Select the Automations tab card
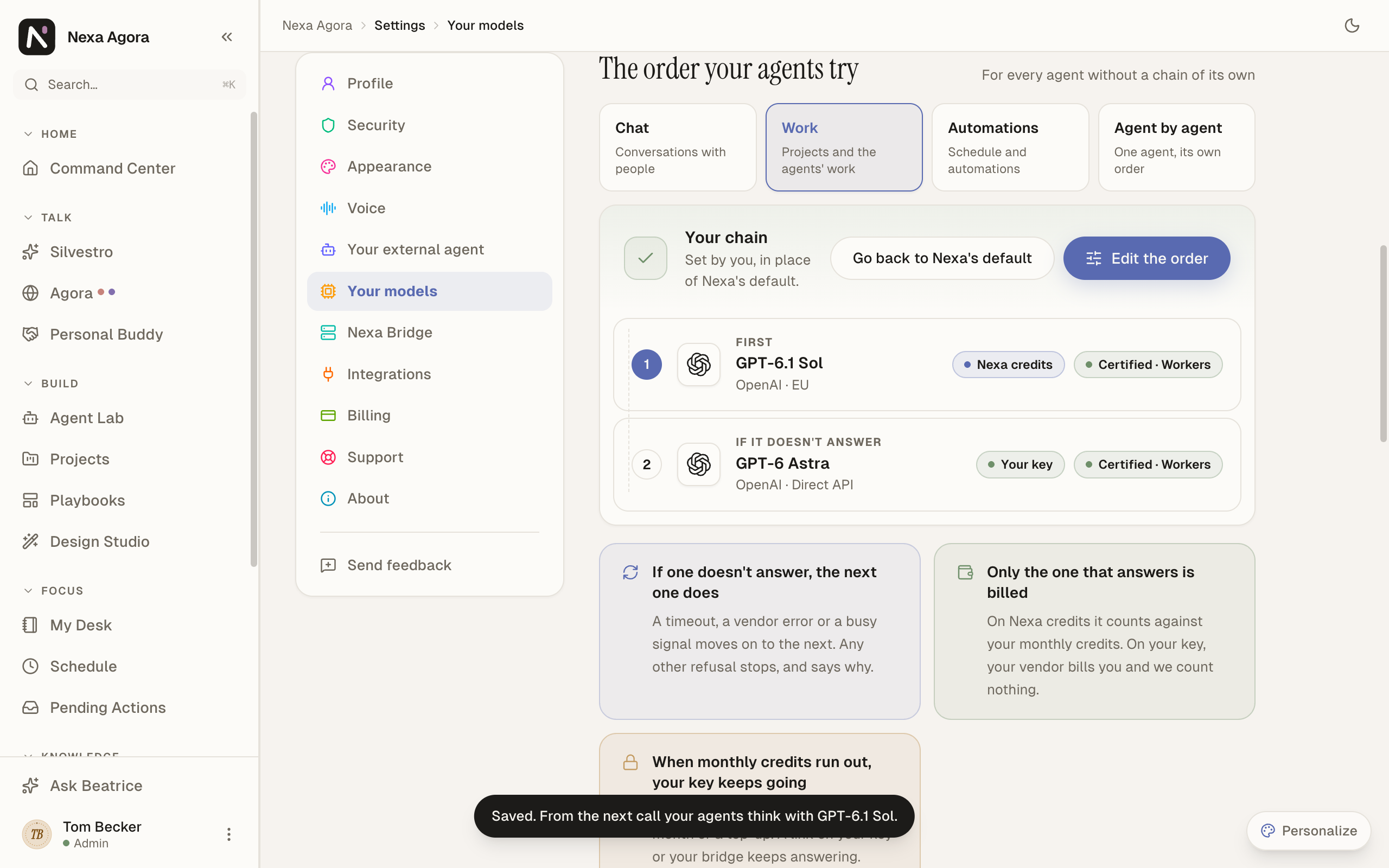Viewport: 1389px width, 868px height. click(1010, 147)
